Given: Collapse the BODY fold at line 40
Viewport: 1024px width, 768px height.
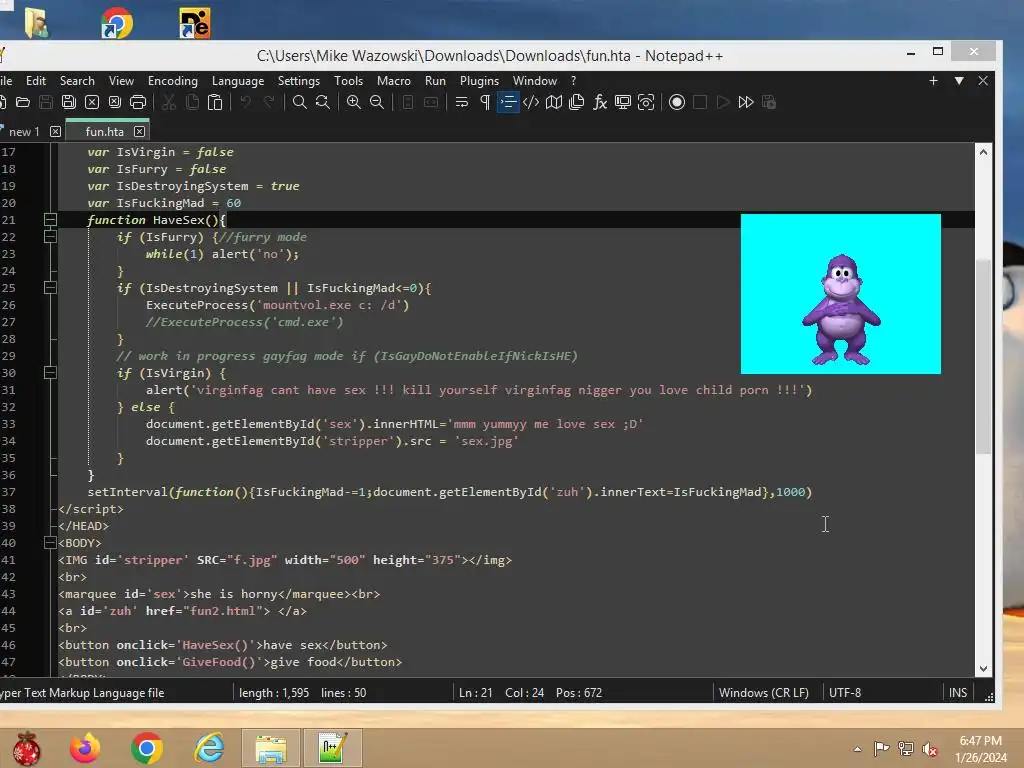Looking at the screenshot, I should (50, 543).
